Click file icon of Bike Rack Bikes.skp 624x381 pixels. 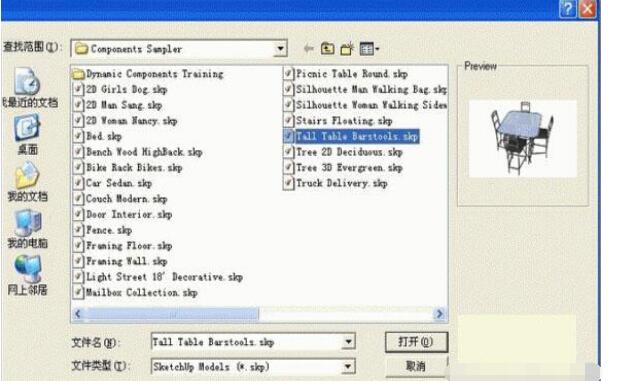click(x=78, y=168)
